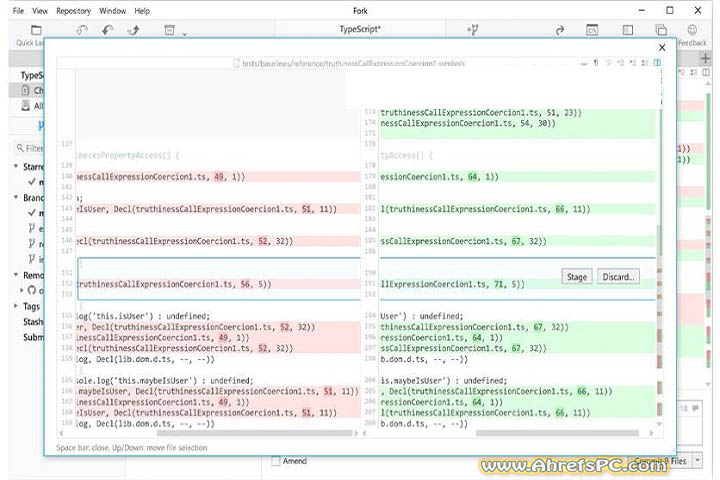
Task: Select the All Commits sidebar item
Action: pyautogui.click(x=27, y=106)
